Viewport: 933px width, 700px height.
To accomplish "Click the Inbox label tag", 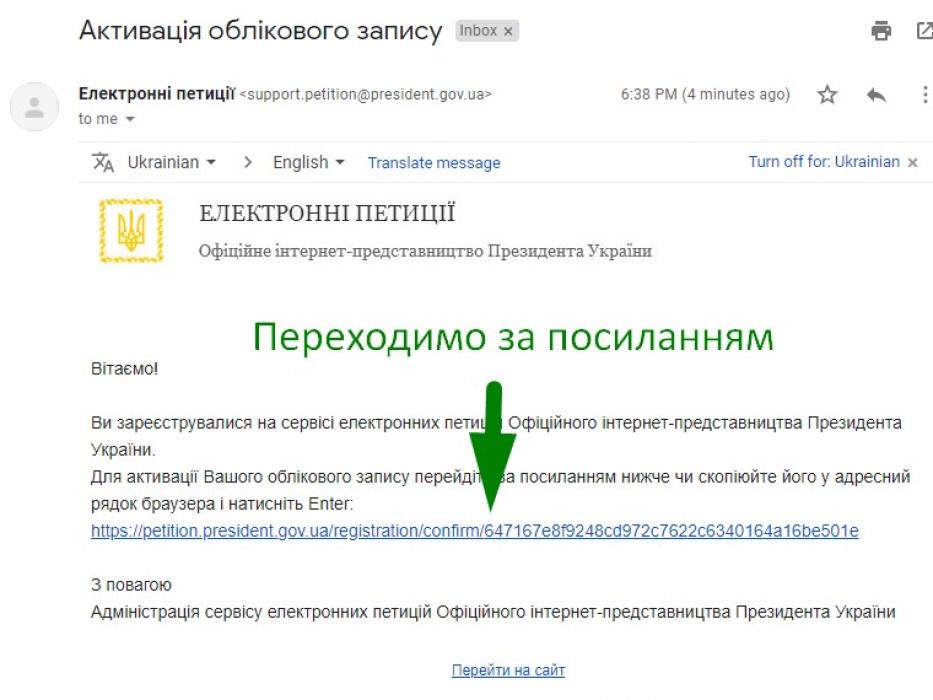I will tap(478, 31).
